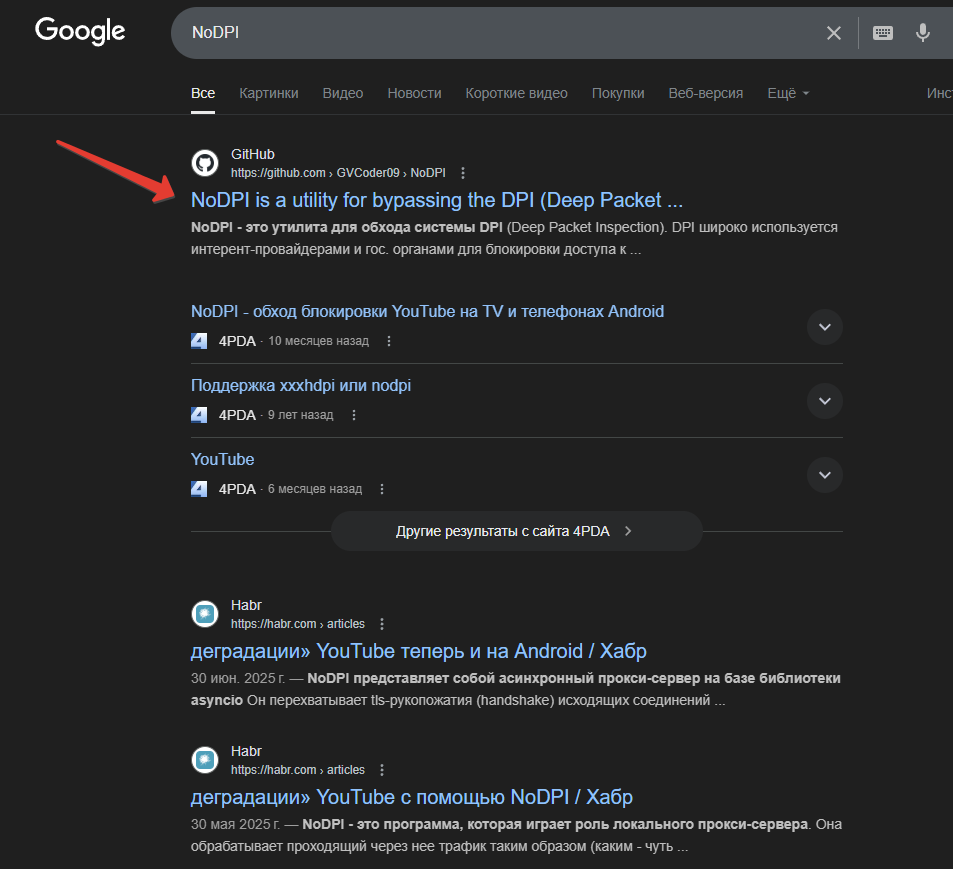Open деградации YouTube теперь и на Android link
953x869 pixels.
point(419,651)
